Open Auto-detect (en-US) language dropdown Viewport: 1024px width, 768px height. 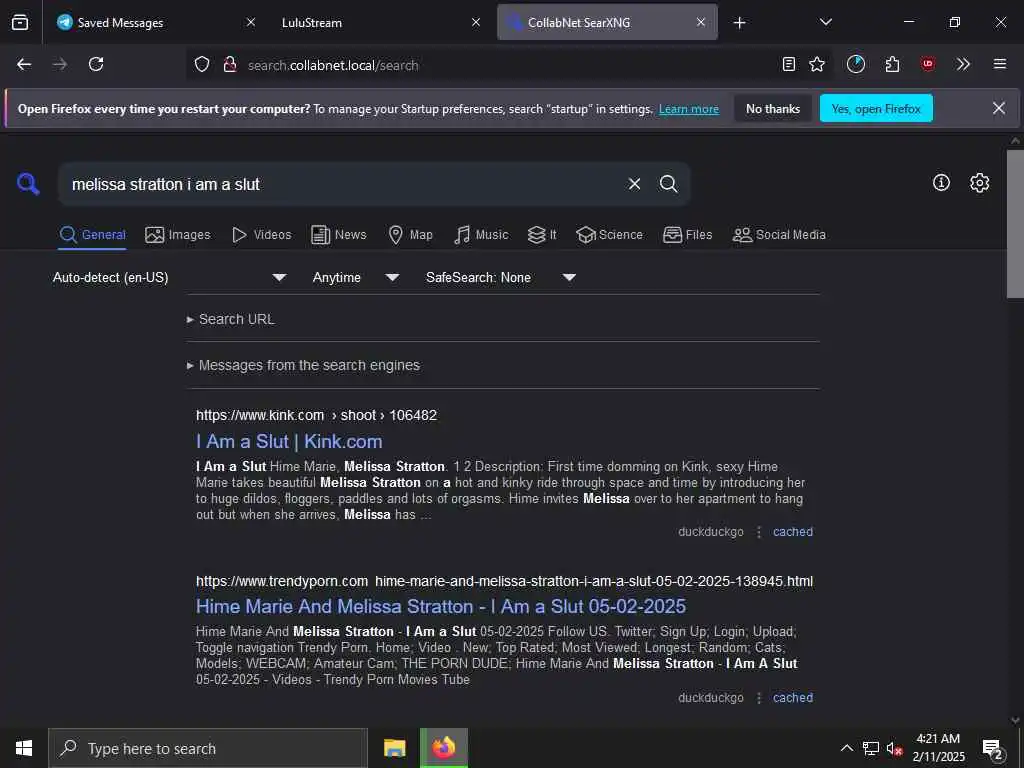tap(170, 278)
